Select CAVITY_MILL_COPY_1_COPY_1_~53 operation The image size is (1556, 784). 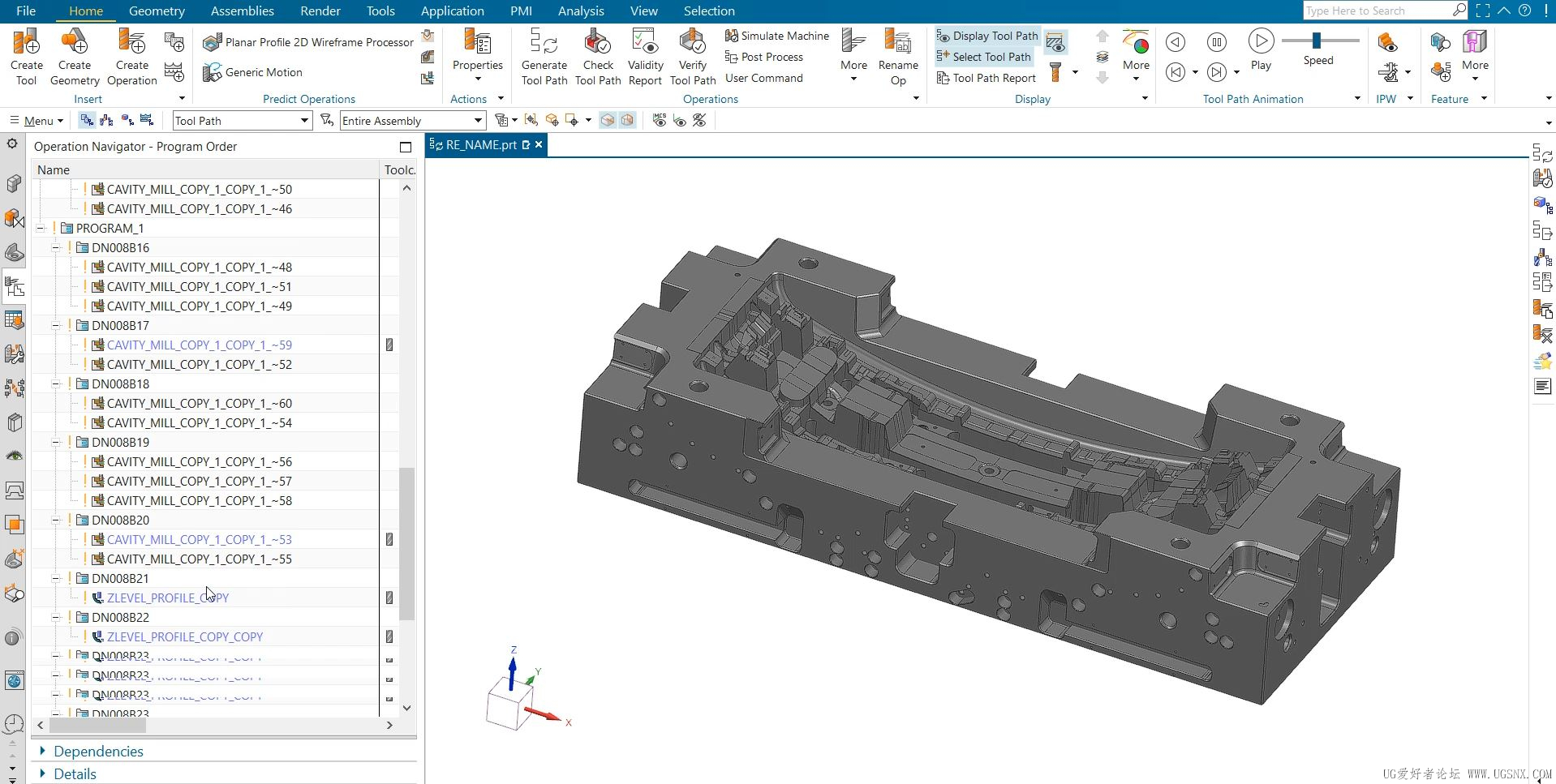[x=200, y=540]
